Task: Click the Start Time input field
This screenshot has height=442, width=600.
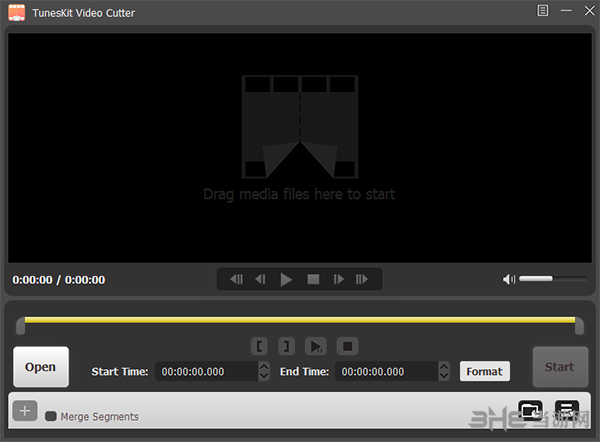Action: click(x=206, y=371)
